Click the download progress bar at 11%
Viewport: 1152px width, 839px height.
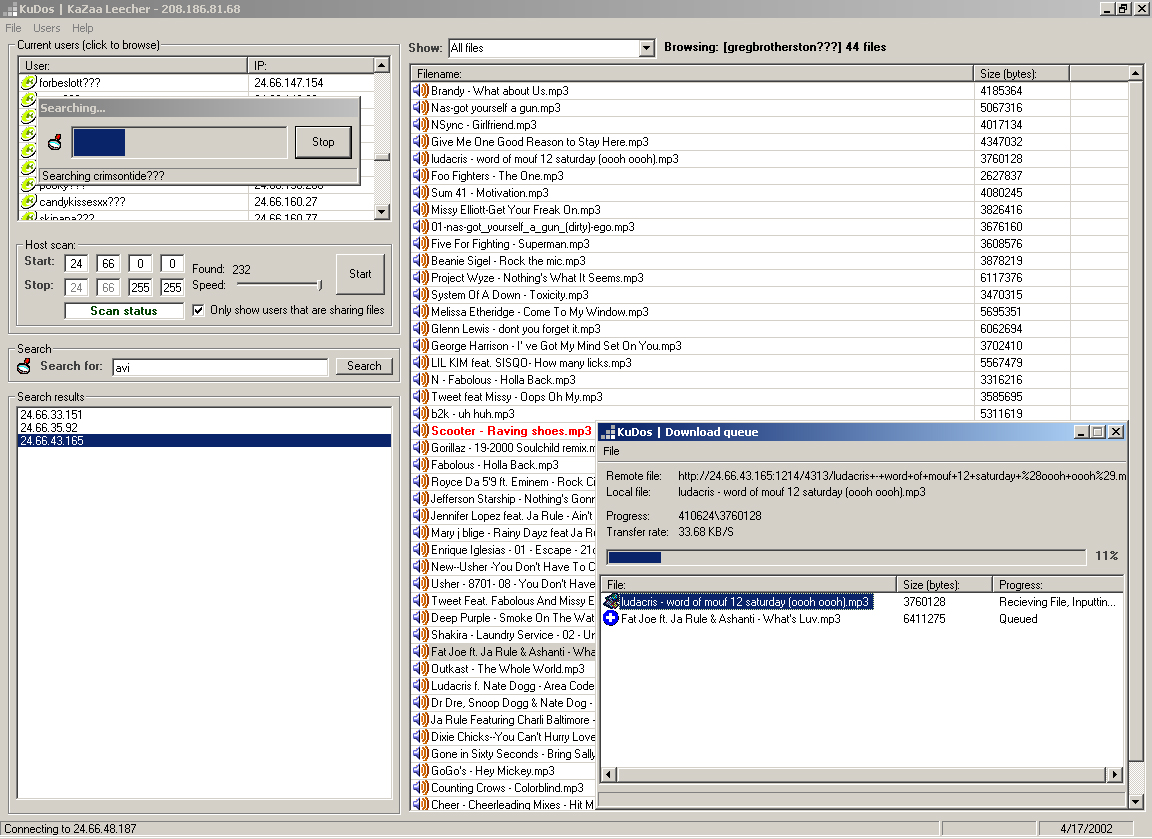pos(846,557)
